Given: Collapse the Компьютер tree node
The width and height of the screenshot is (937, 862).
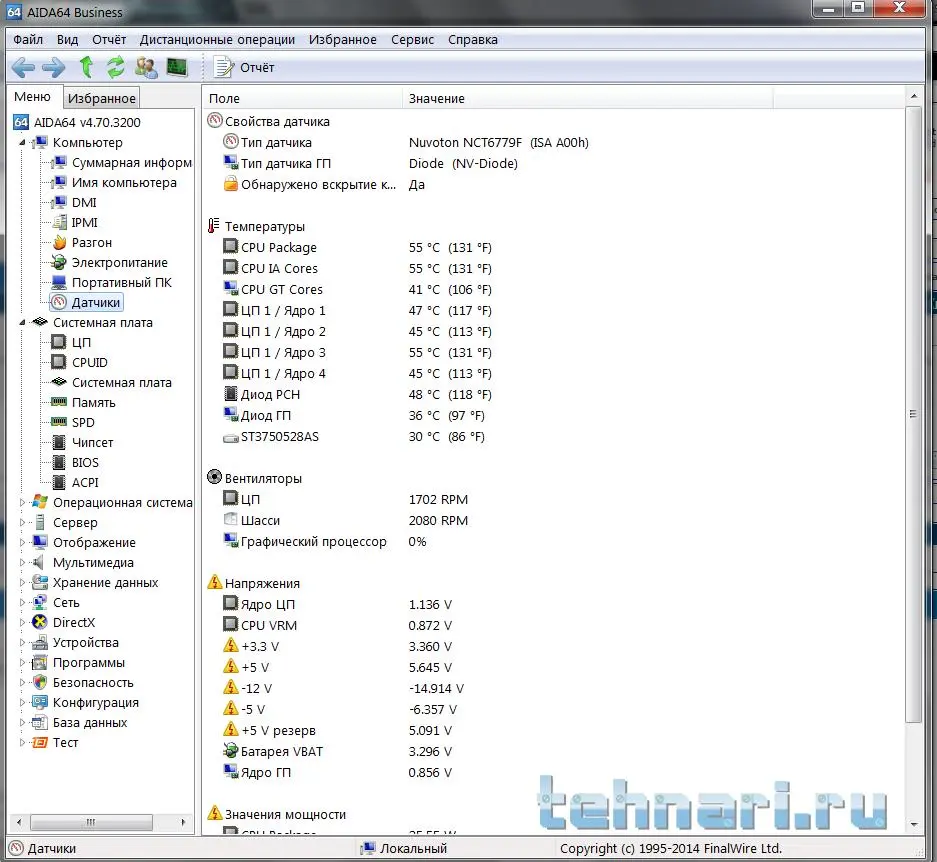Looking at the screenshot, I should (x=22, y=142).
